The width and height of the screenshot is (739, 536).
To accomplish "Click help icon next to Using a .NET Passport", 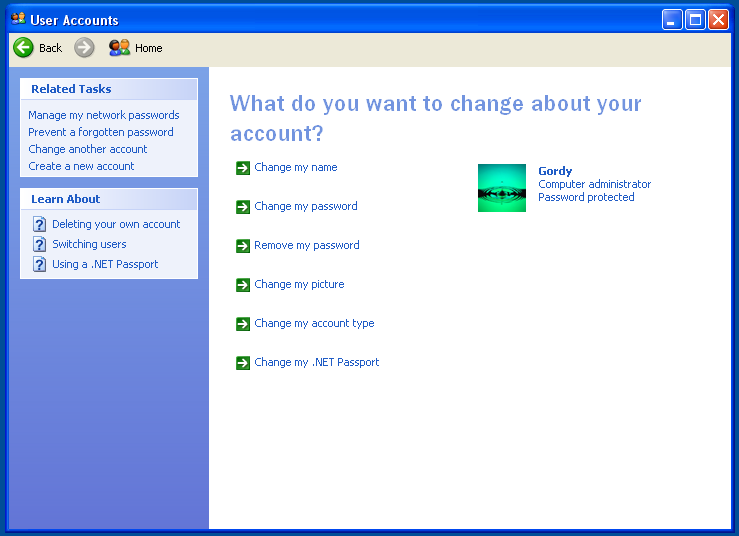I will coord(40,264).
